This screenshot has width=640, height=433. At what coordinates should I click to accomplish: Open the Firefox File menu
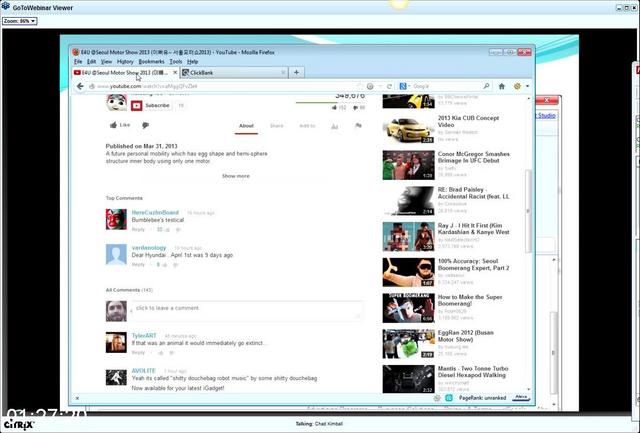(x=78, y=62)
